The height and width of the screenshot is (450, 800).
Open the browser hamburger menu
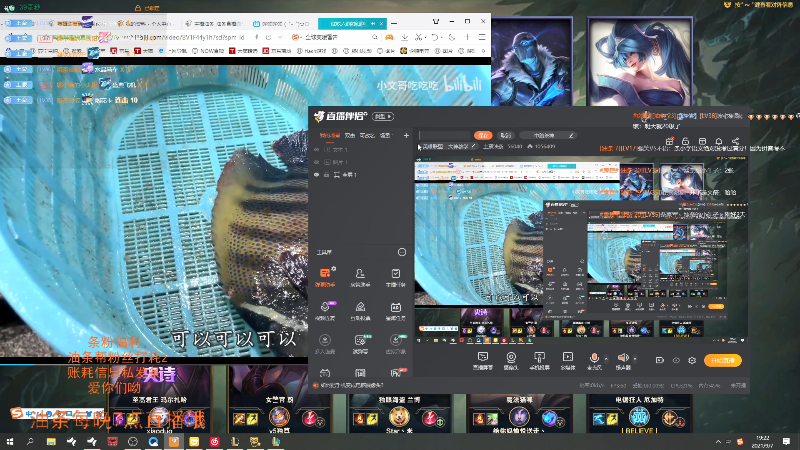(x=482, y=37)
